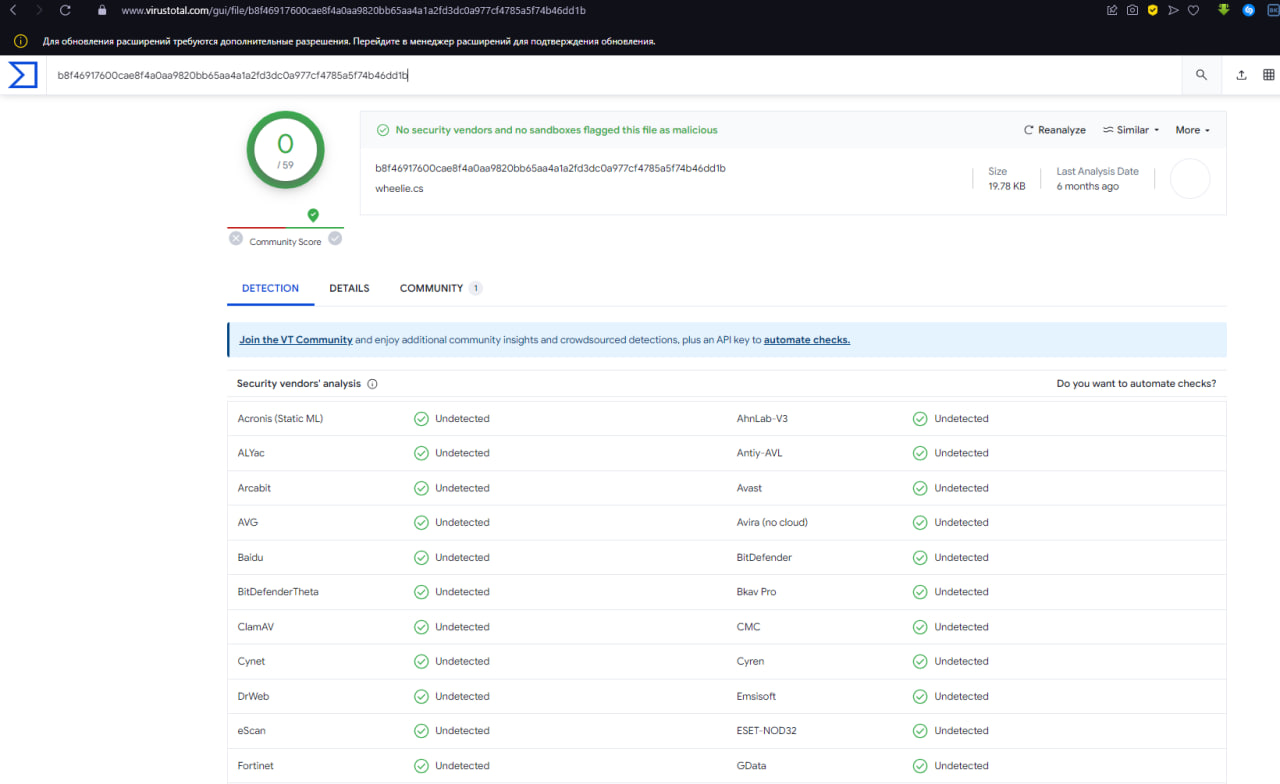Click Last Analysis Date 6 months ago
The image size is (1280, 784).
point(1087,186)
